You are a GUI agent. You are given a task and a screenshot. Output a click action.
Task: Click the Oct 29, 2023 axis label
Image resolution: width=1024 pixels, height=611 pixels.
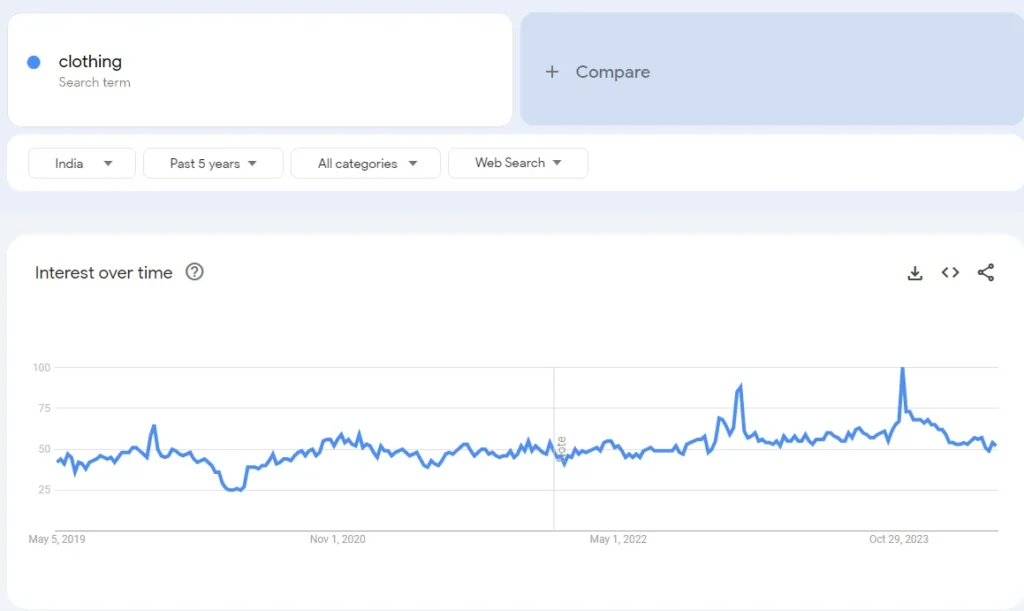[898, 539]
